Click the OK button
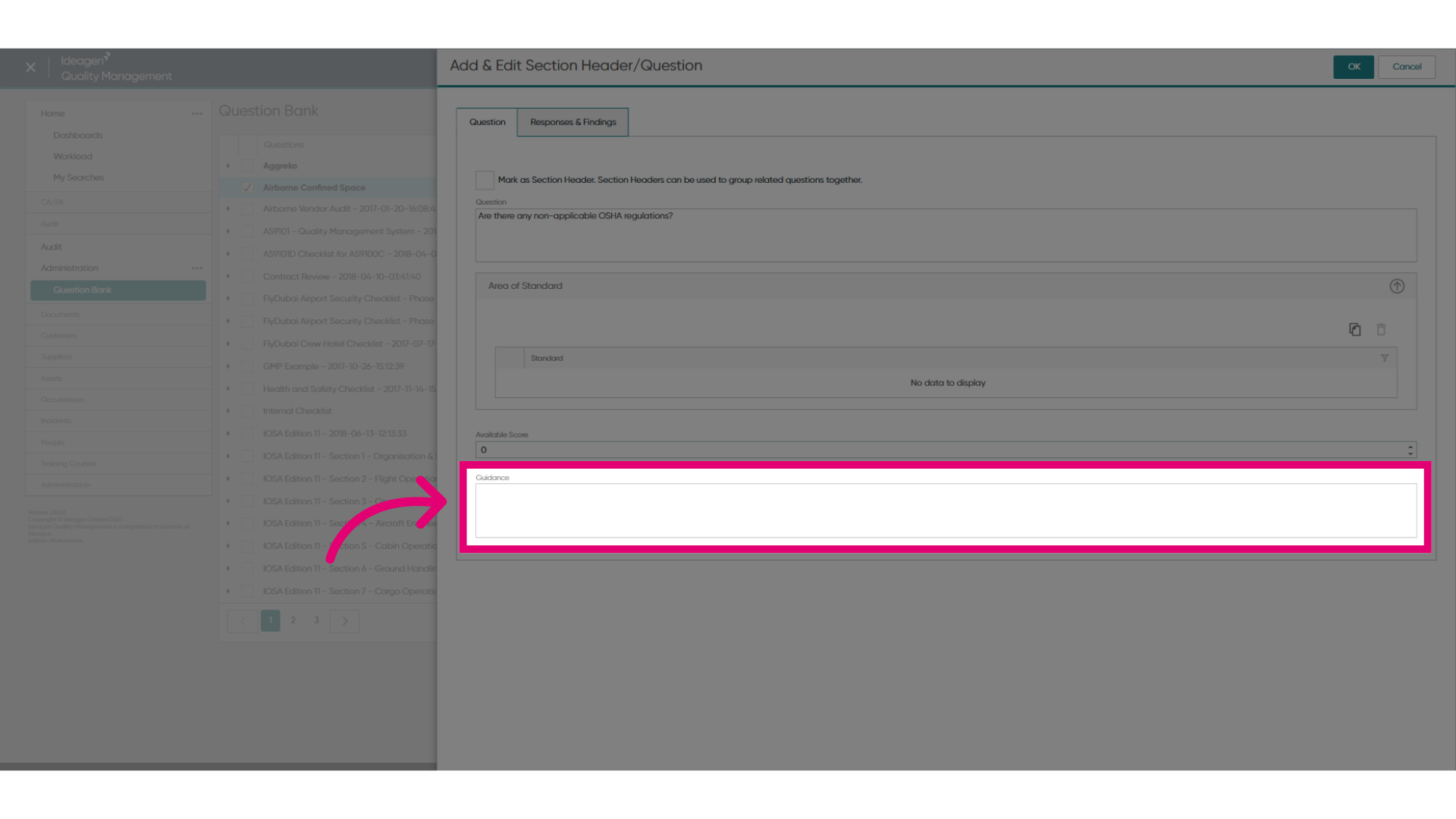This screenshot has height=819, width=1456. (x=1354, y=67)
